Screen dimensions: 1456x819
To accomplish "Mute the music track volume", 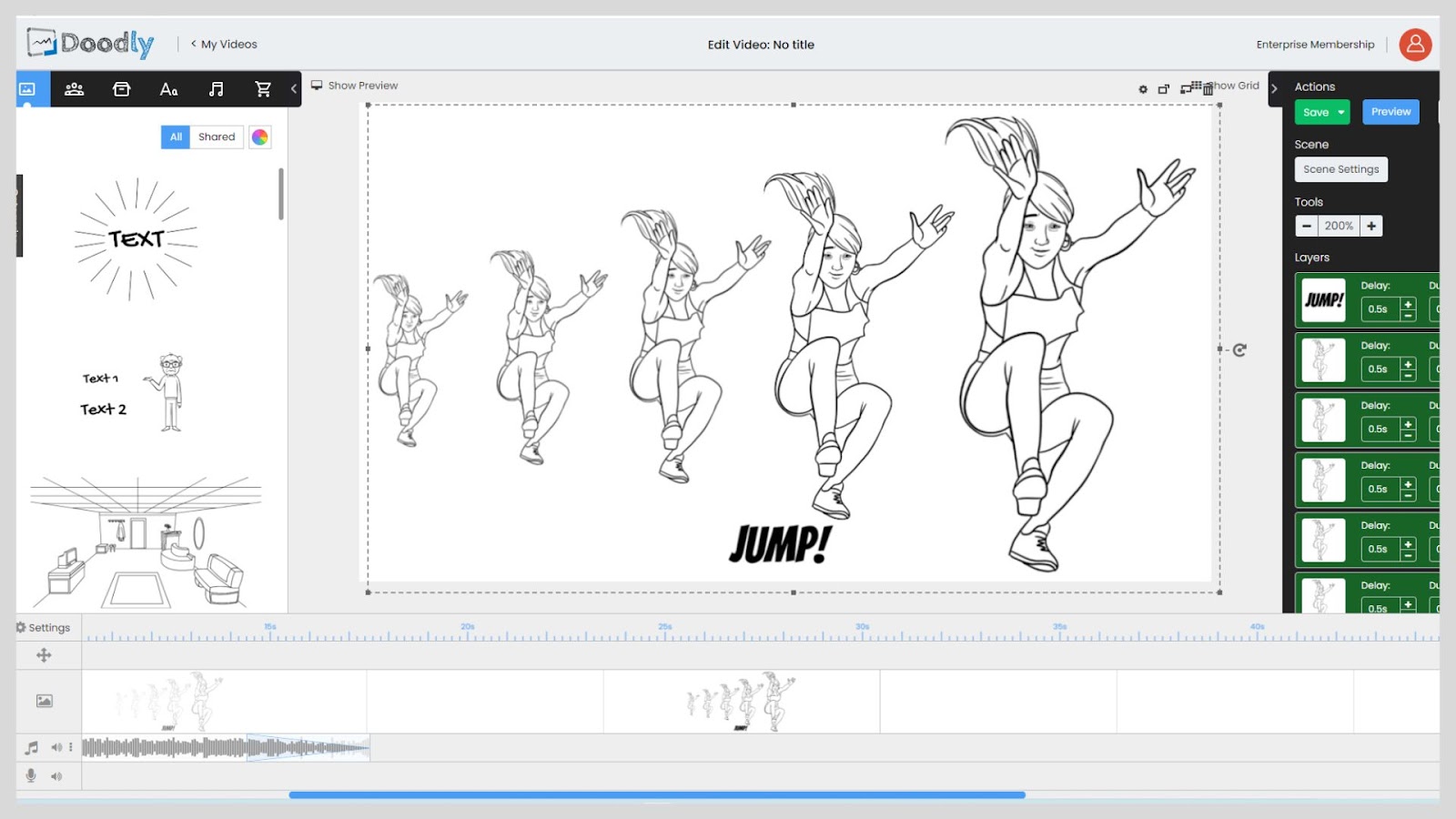I will [x=56, y=747].
